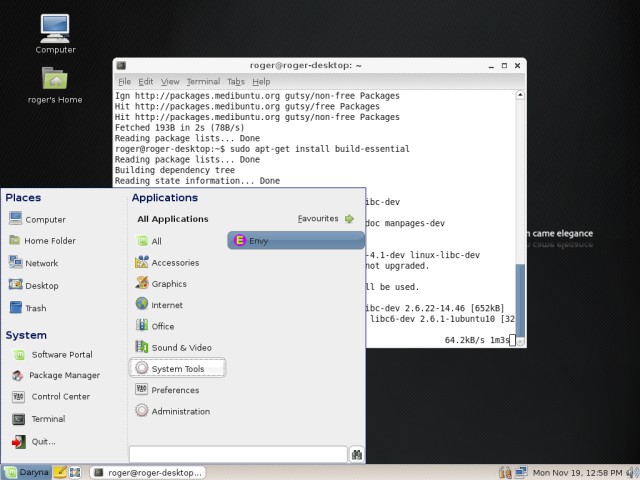Minimize the terminal window
Viewport: 640px width, 480px height.
coord(491,65)
